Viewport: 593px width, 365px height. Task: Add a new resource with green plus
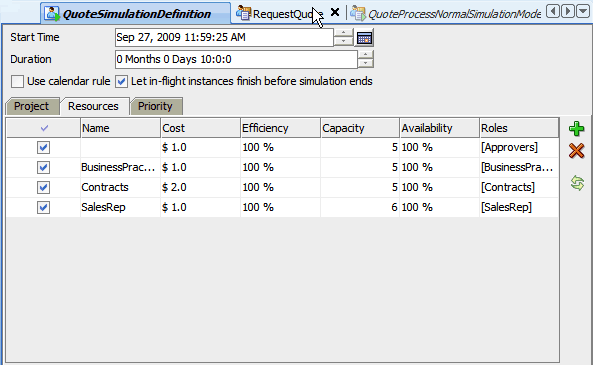click(x=576, y=129)
